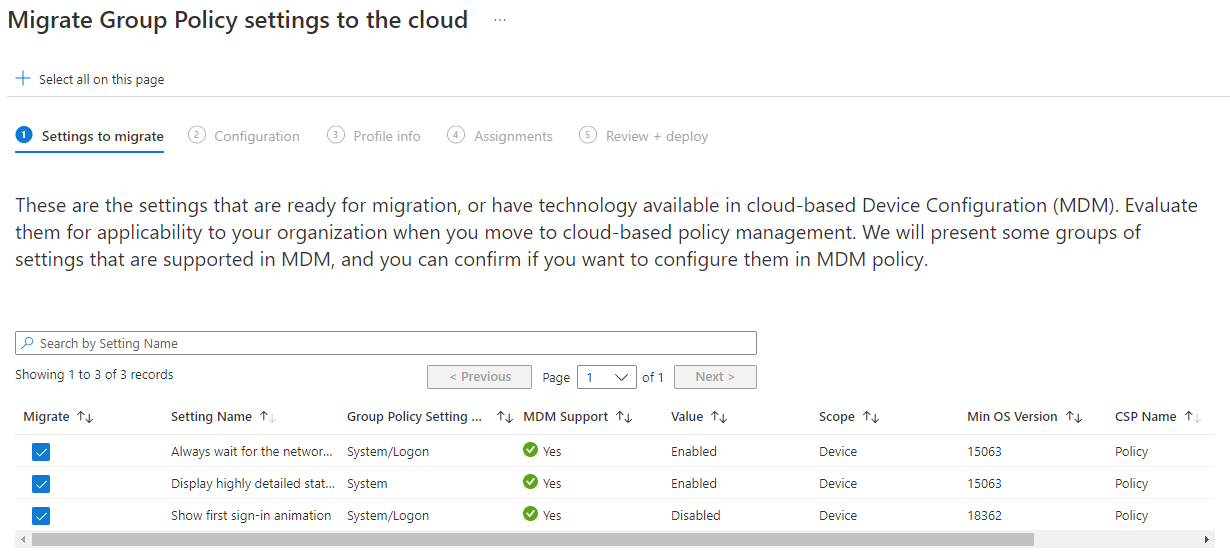The image size is (1230, 554).
Task: Select 'Always wait for the networ...' setting name
Action: point(253,451)
